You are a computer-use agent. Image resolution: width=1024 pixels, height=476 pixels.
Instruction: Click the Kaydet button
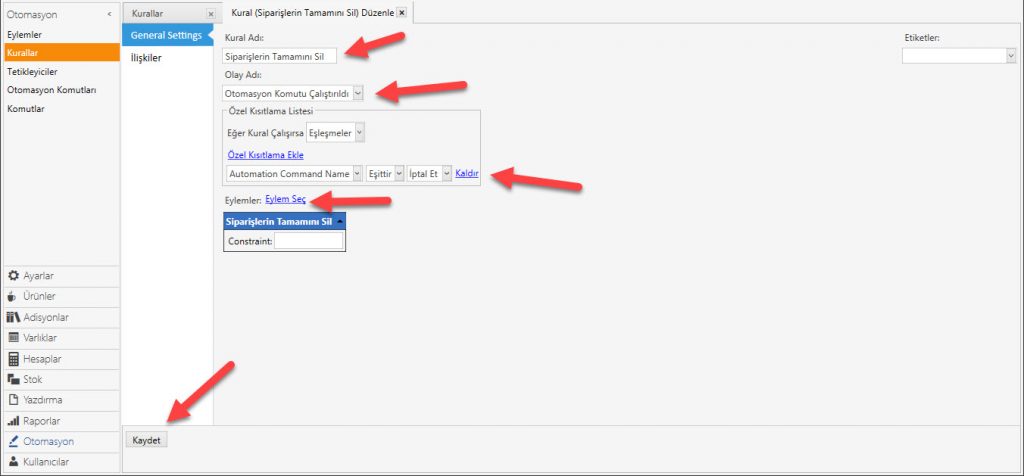coord(148,440)
